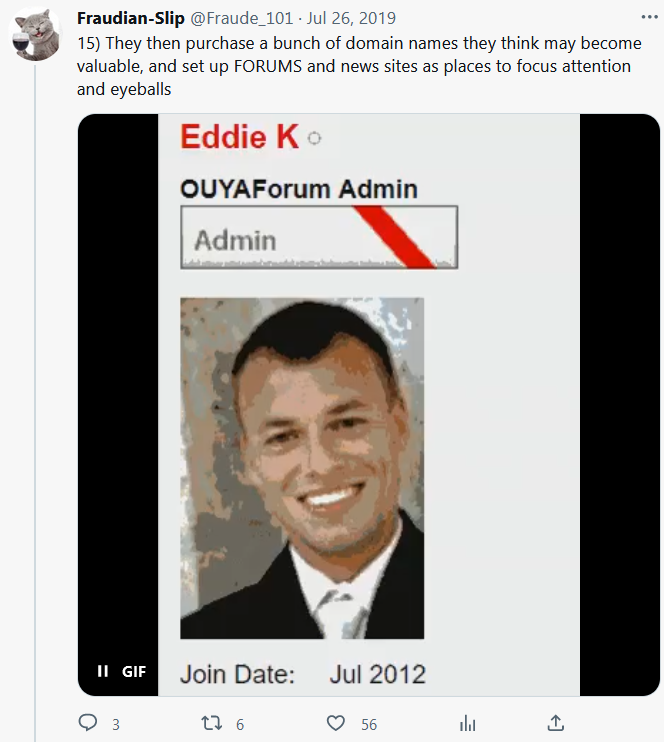The image size is (664, 742).
Task: Click the like count 56
Action: pyautogui.click(x=369, y=724)
